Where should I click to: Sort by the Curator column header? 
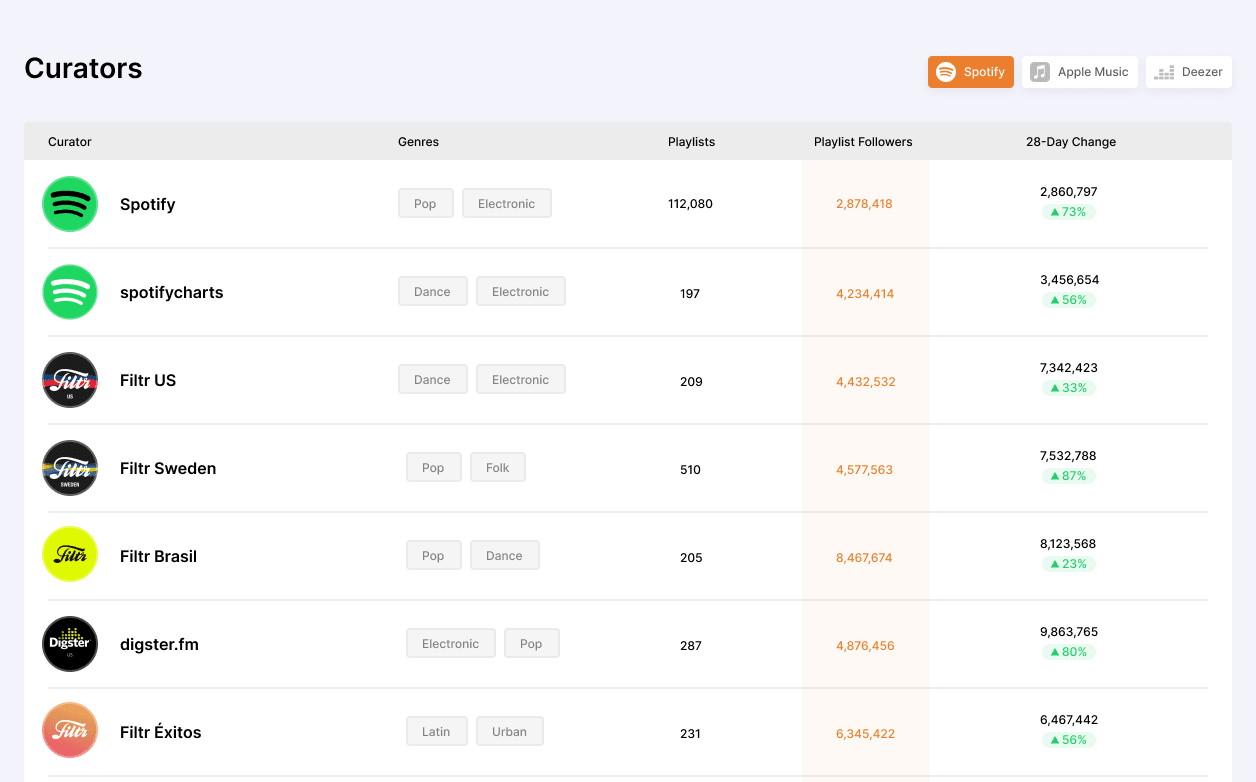70,142
